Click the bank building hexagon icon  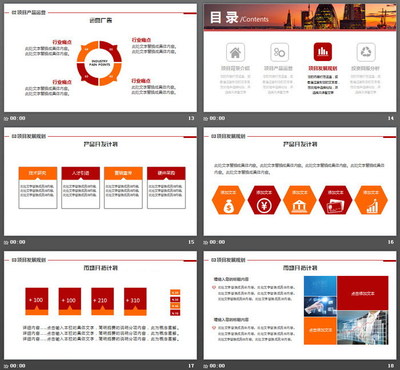coord(300,200)
